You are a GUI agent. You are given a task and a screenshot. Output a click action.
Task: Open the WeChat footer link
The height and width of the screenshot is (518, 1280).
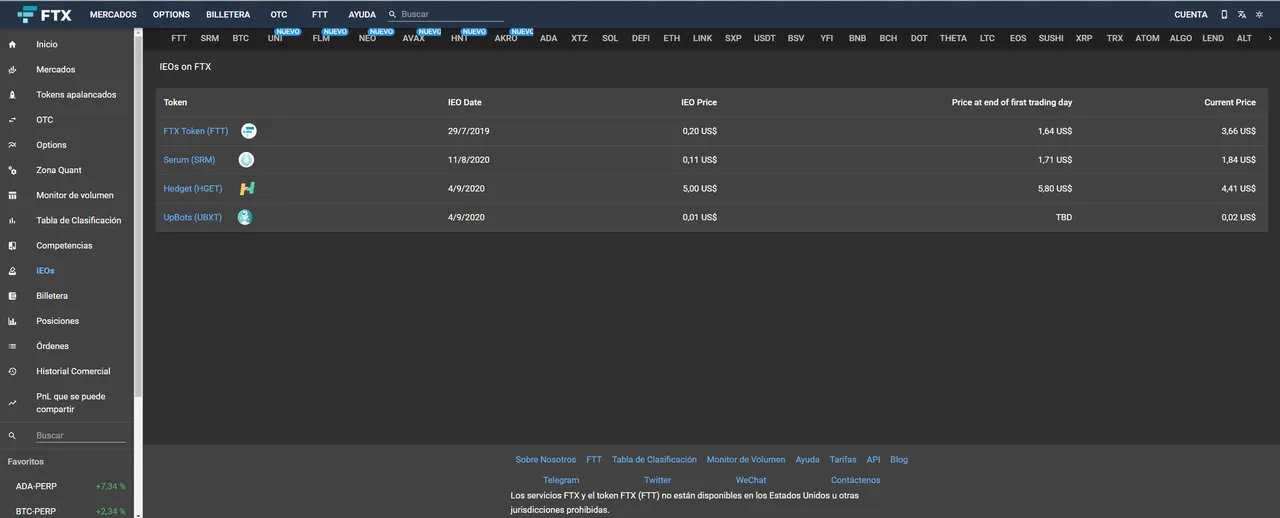(x=751, y=480)
